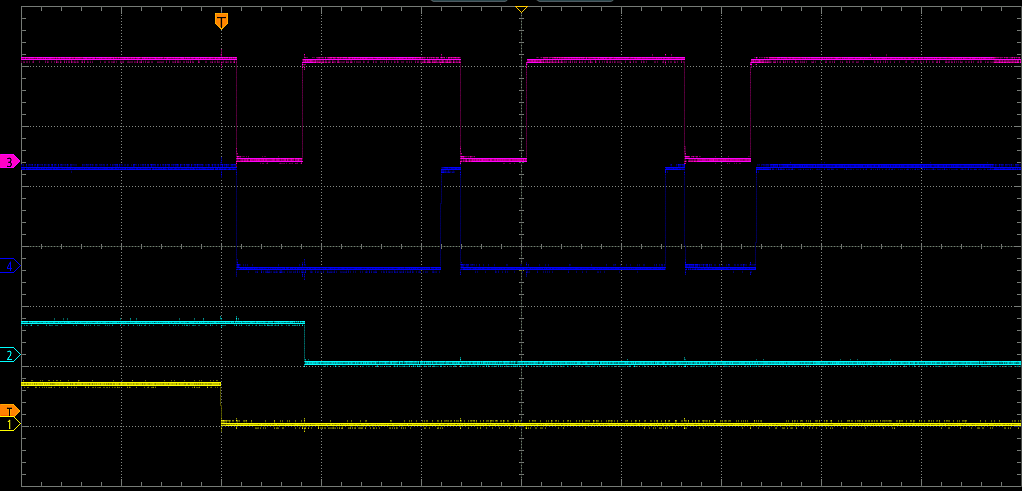1022x491 pixels.
Task: Click the second narrow high pulse on blue trace
Action: coord(675,169)
